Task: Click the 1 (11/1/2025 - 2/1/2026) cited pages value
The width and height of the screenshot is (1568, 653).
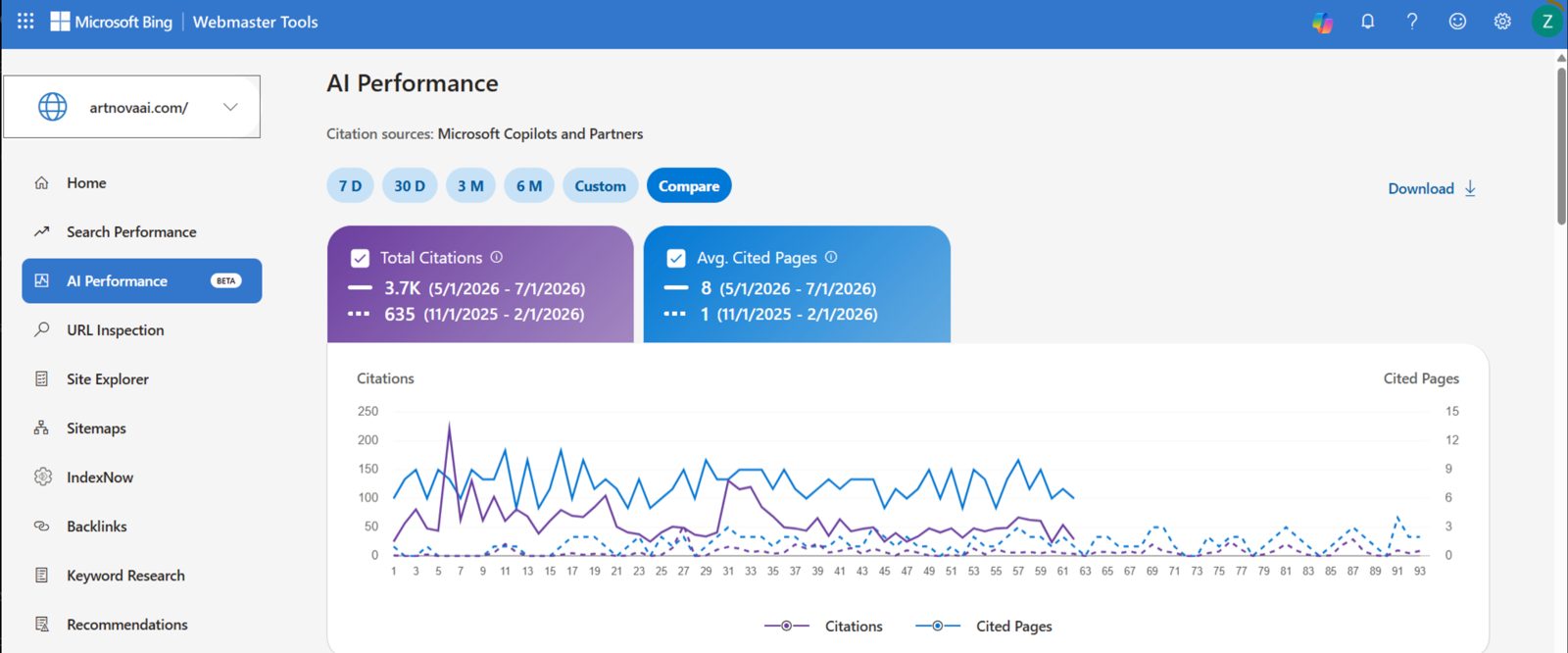Action: tap(789, 314)
